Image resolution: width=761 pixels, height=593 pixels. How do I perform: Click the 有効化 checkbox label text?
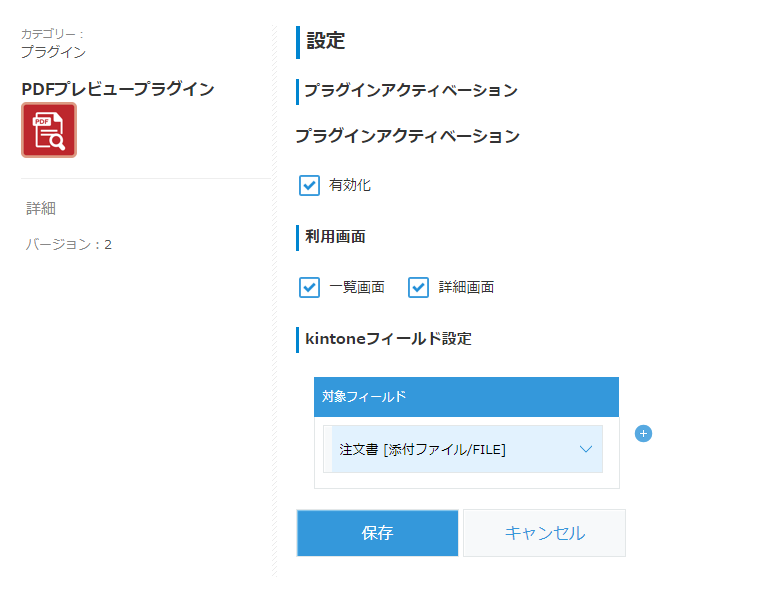pyautogui.click(x=349, y=185)
